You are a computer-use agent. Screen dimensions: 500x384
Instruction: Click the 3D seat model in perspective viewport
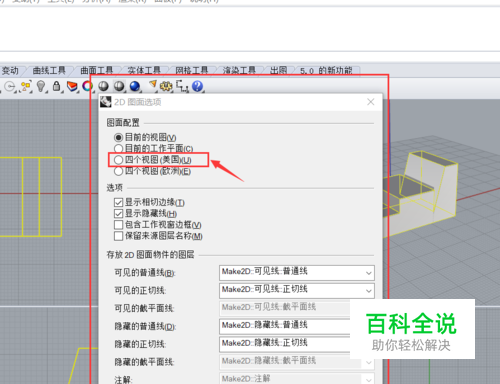coord(420,193)
